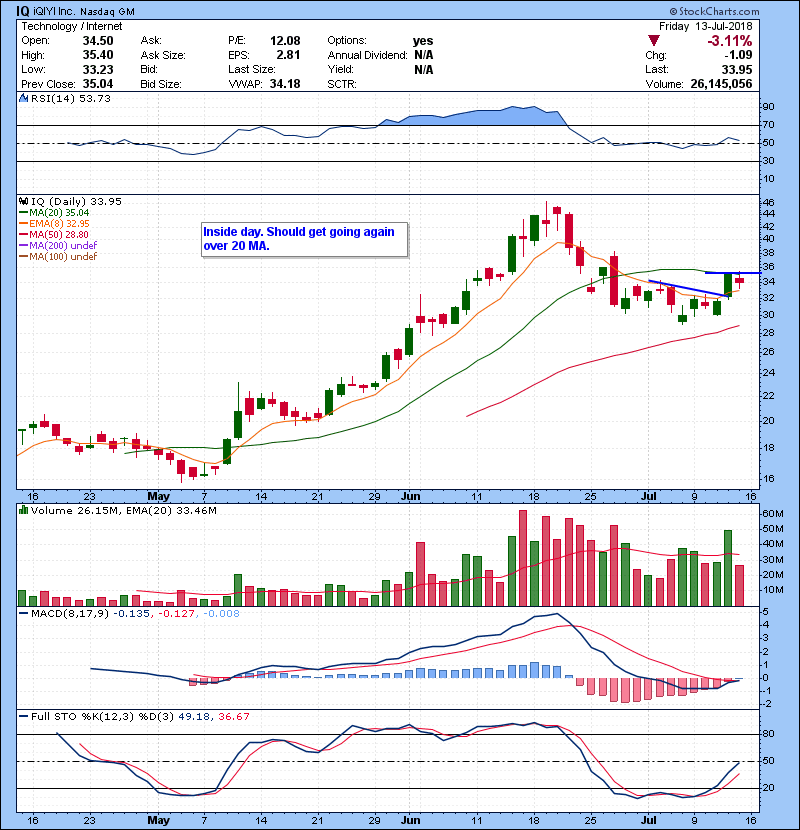Click the 60M label on volume axis
This screenshot has width=800, height=830.
773,513
